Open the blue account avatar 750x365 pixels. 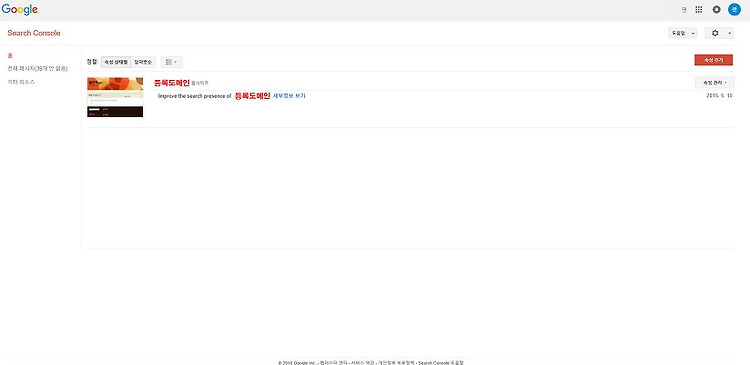click(734, 10)
